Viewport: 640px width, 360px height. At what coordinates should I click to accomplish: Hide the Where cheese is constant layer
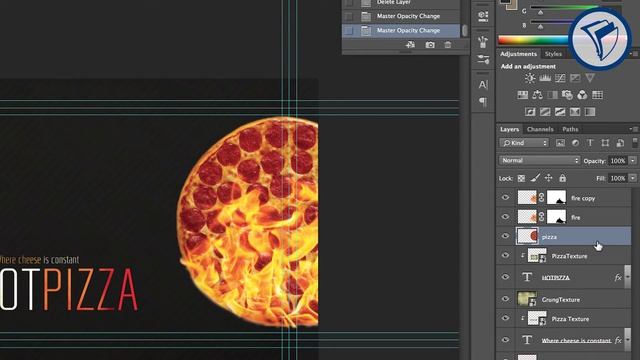[505, 340]
